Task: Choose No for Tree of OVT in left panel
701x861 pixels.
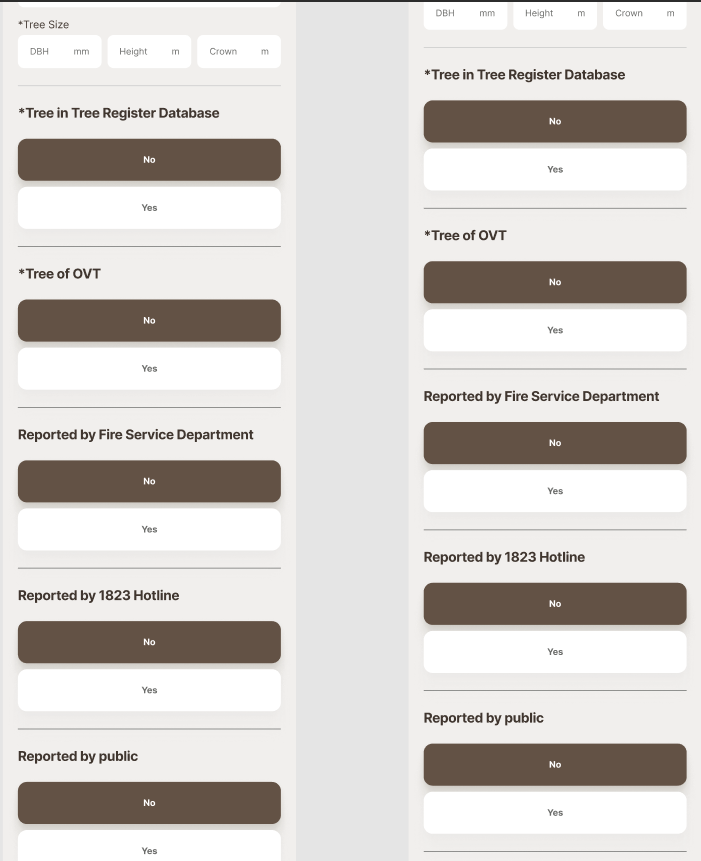Action: 149,321
